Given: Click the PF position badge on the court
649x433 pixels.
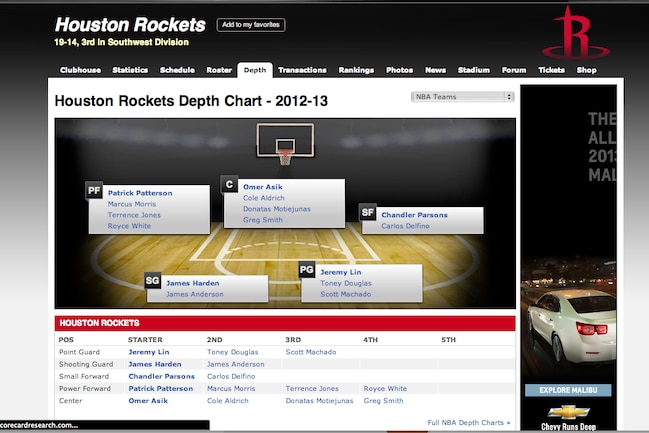Looking at the screenshot, I should coord(94,190).
